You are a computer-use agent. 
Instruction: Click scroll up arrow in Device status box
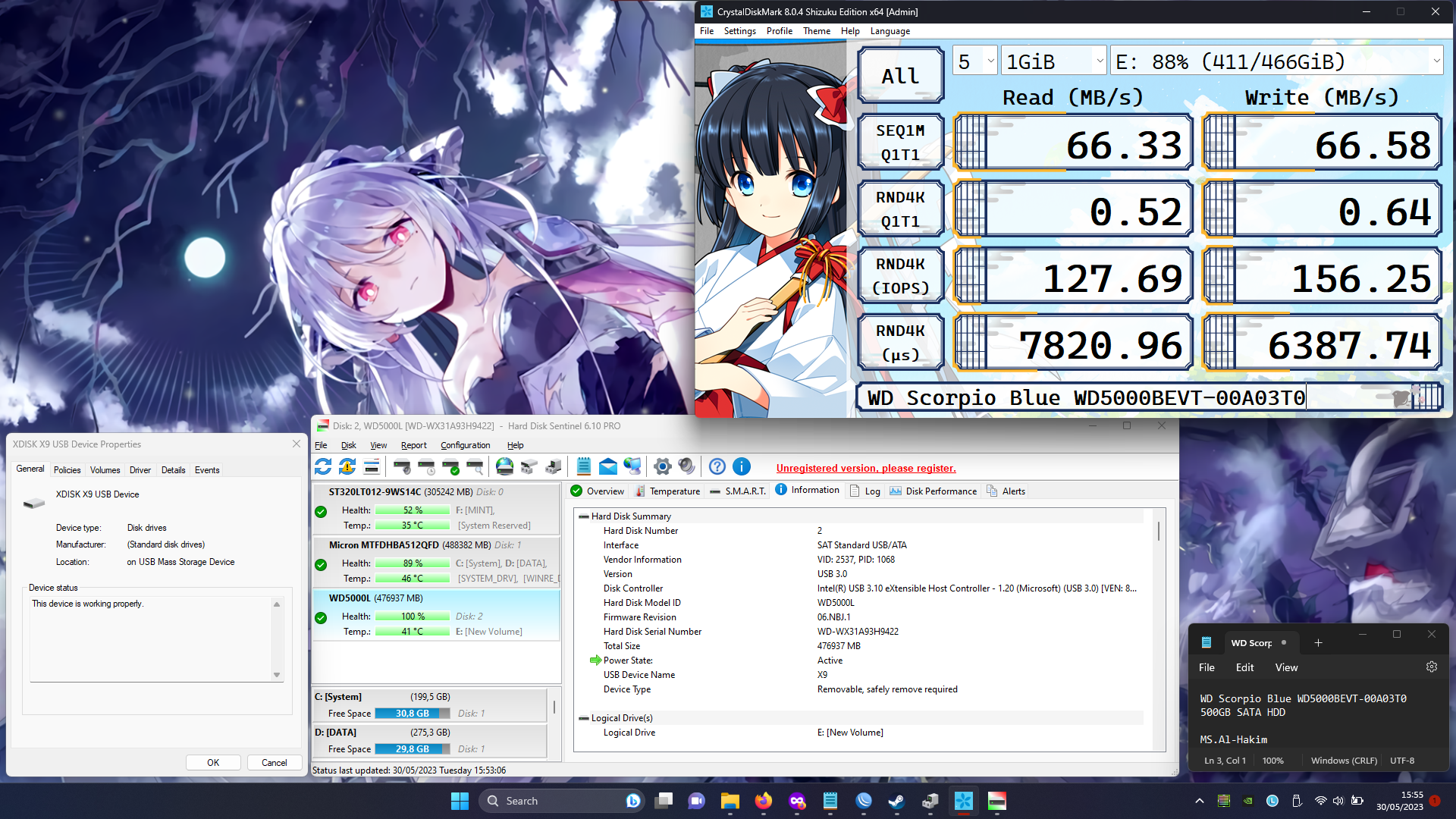[x=277, y=604]
